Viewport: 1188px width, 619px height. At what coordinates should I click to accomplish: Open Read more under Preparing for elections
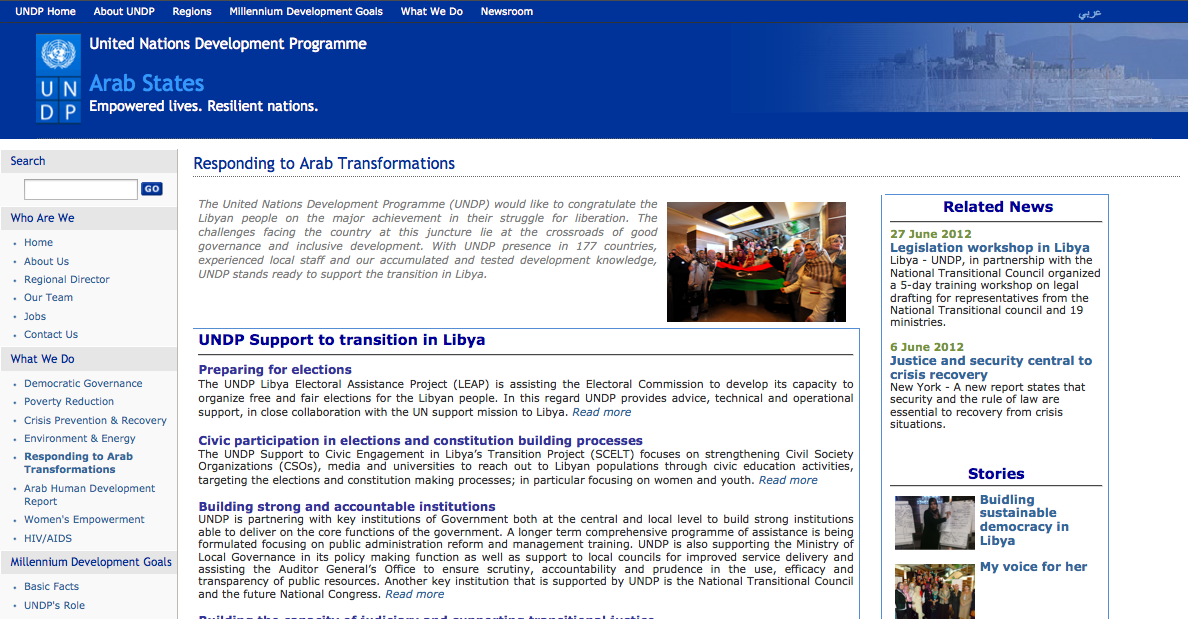pyautogui.click(x=602, y=412)
